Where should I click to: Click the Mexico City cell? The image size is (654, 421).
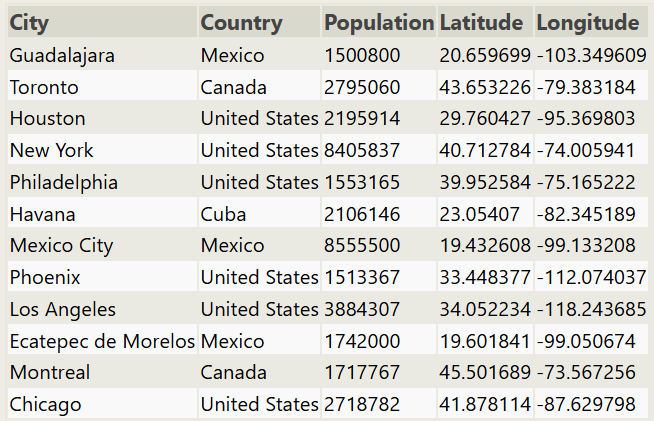(62, 245)
